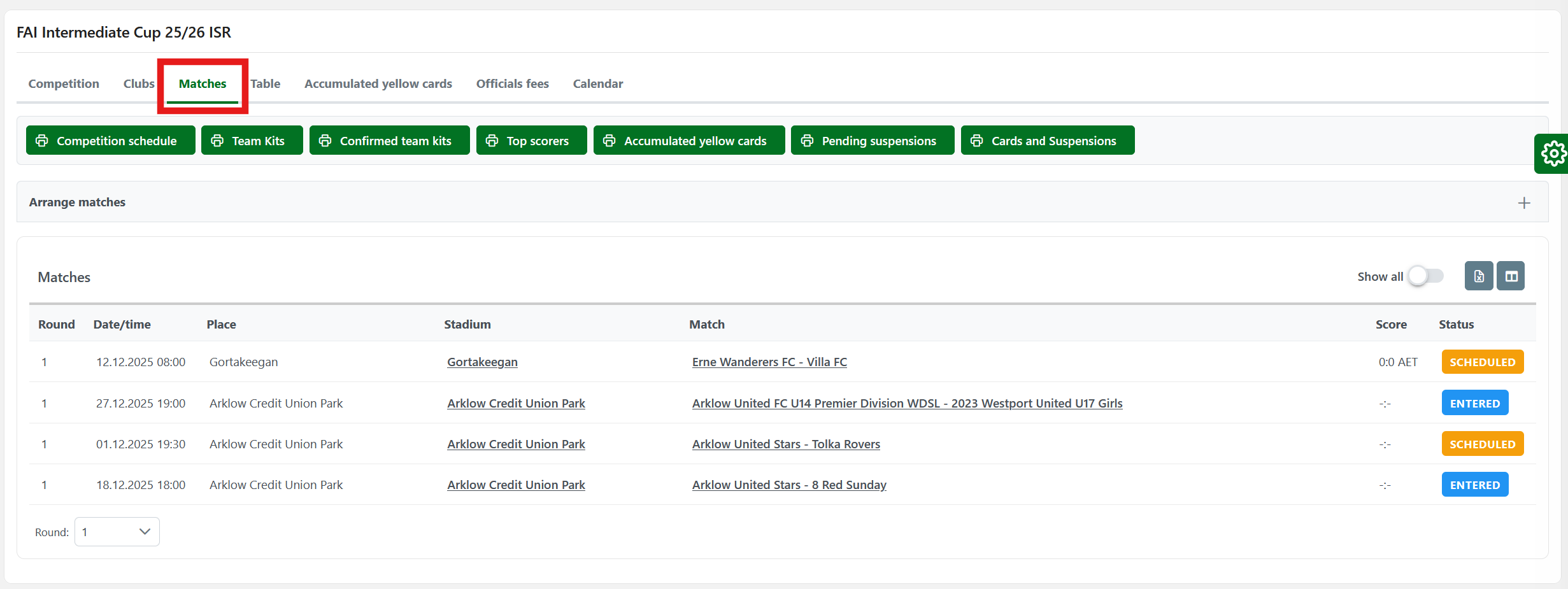The height and width of the screenshot is (589, 1568).
Task: Open the Gortakeegan stadium link
Action: [x=482, y=362]
